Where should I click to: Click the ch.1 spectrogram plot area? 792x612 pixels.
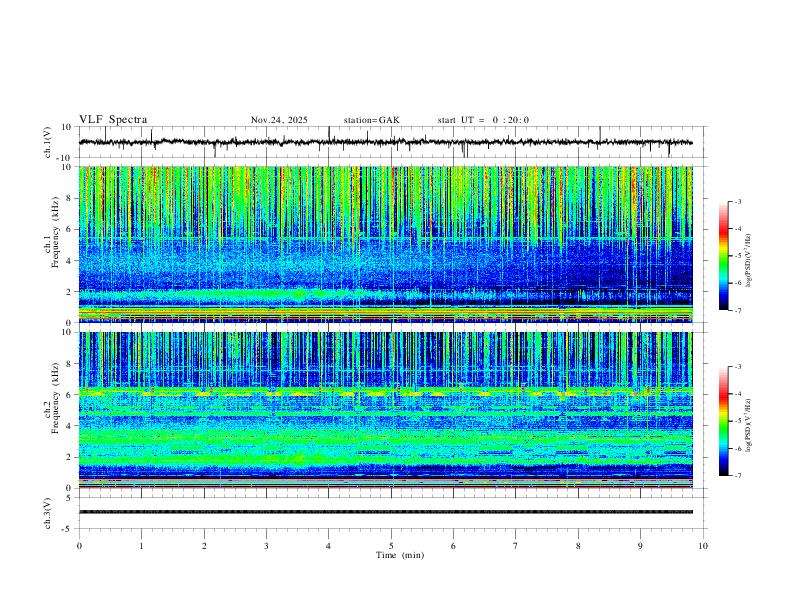tap(386, 244)
